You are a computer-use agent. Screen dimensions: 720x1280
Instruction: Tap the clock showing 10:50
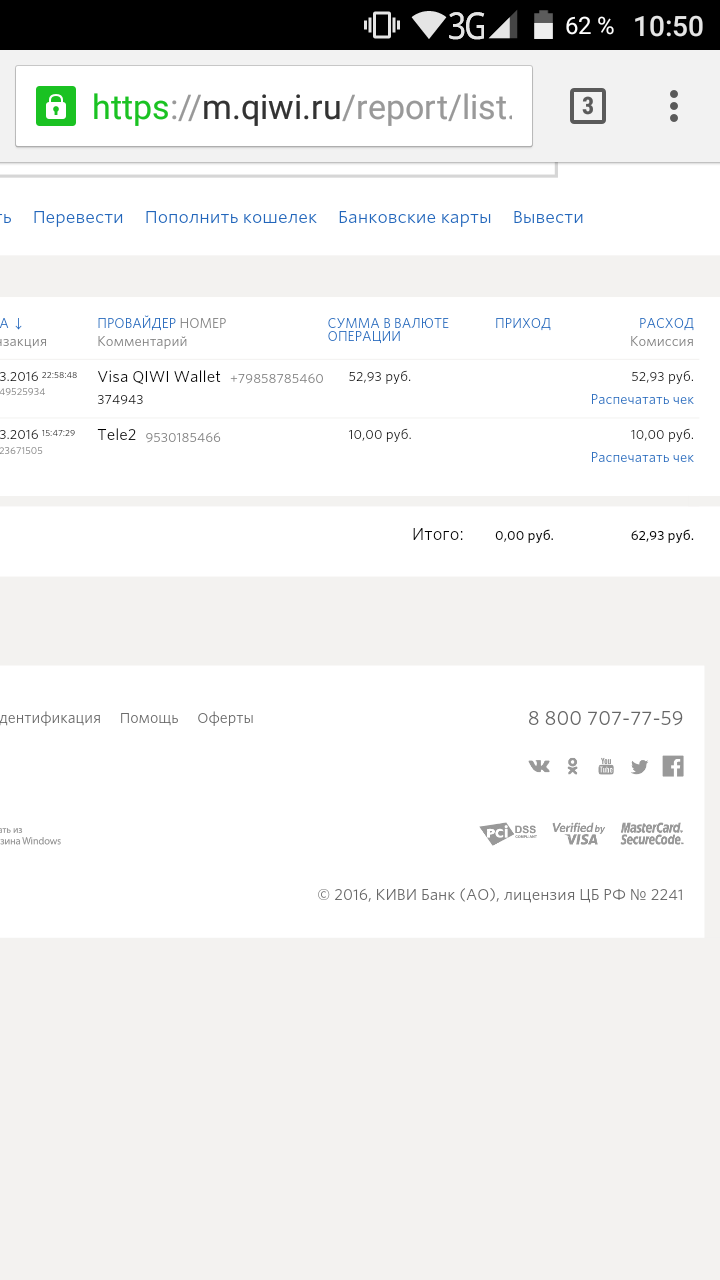[669, 25]
